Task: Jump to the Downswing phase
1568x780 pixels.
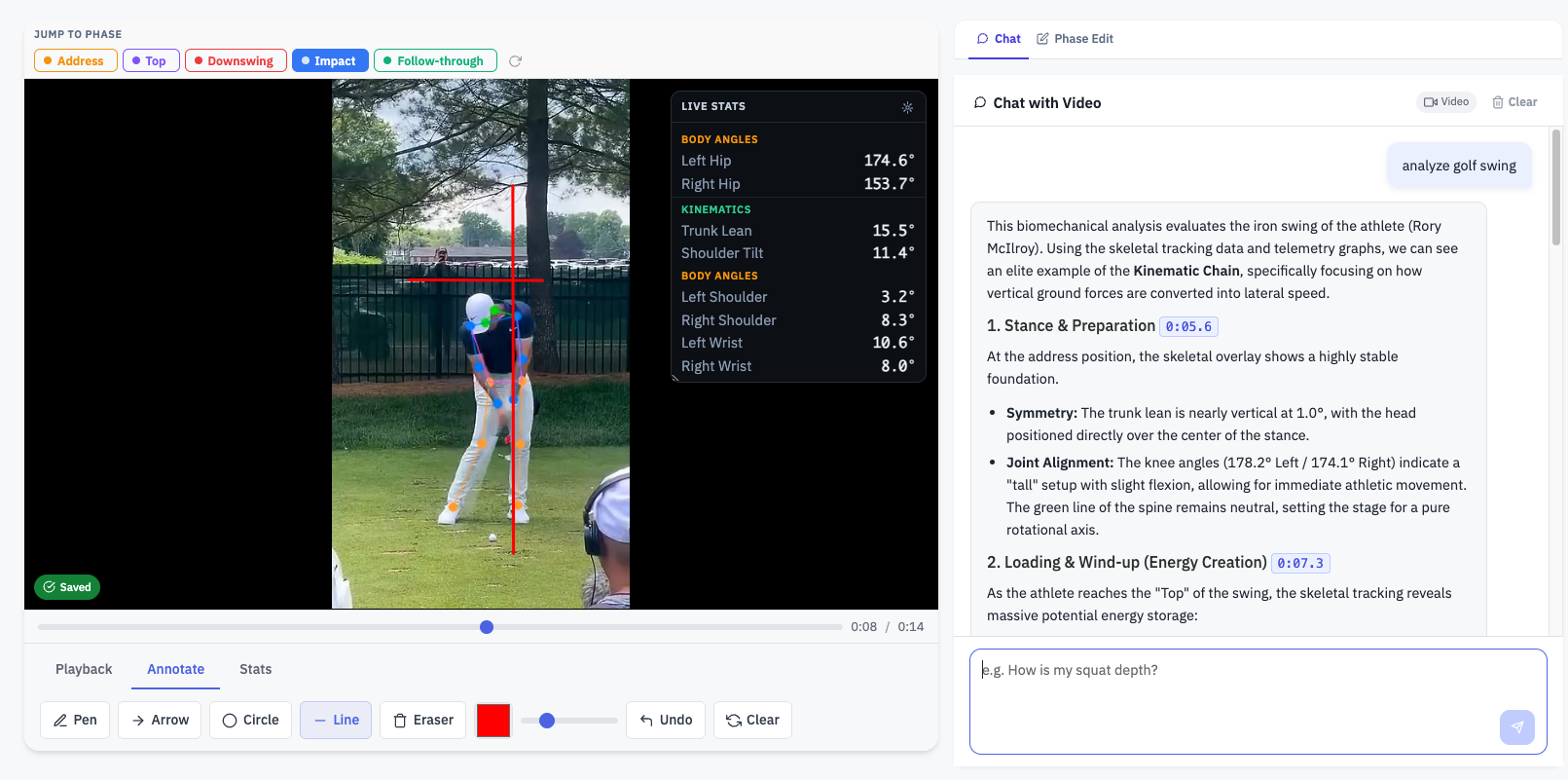Action: point(236,60)
